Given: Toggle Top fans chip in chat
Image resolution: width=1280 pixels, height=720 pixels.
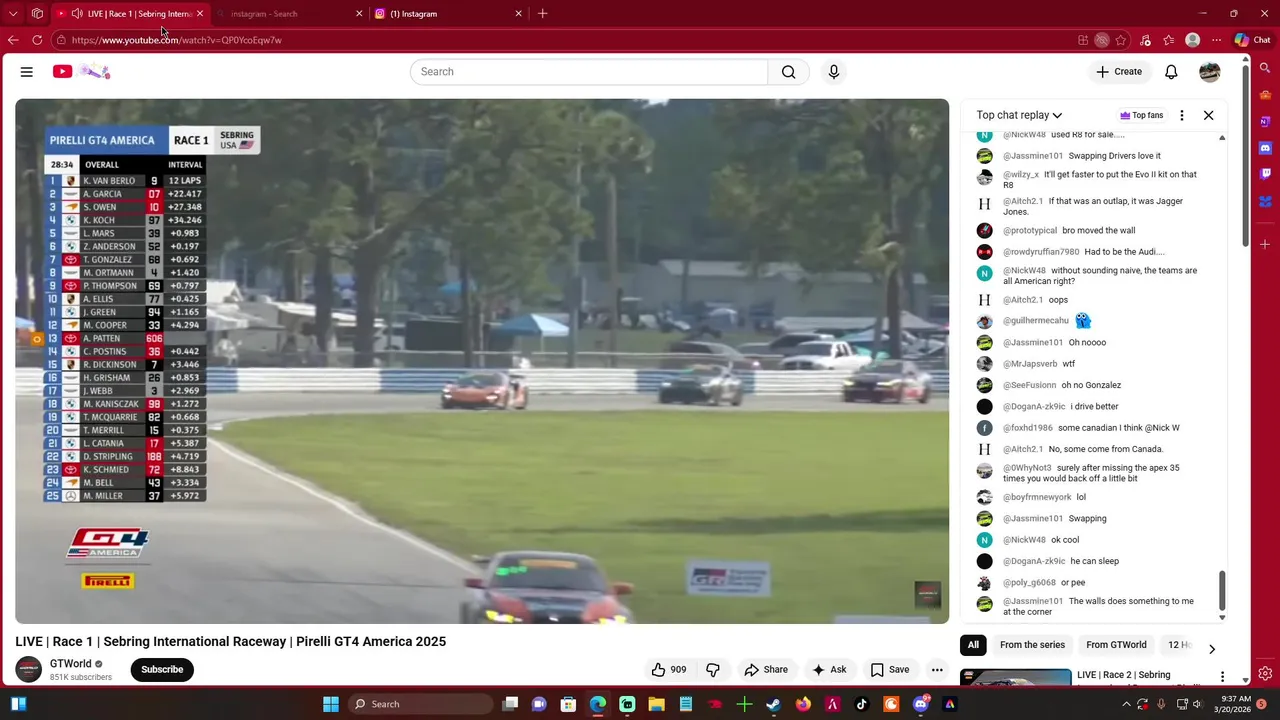Looking at the screenshot, I should pos(1142,115).
